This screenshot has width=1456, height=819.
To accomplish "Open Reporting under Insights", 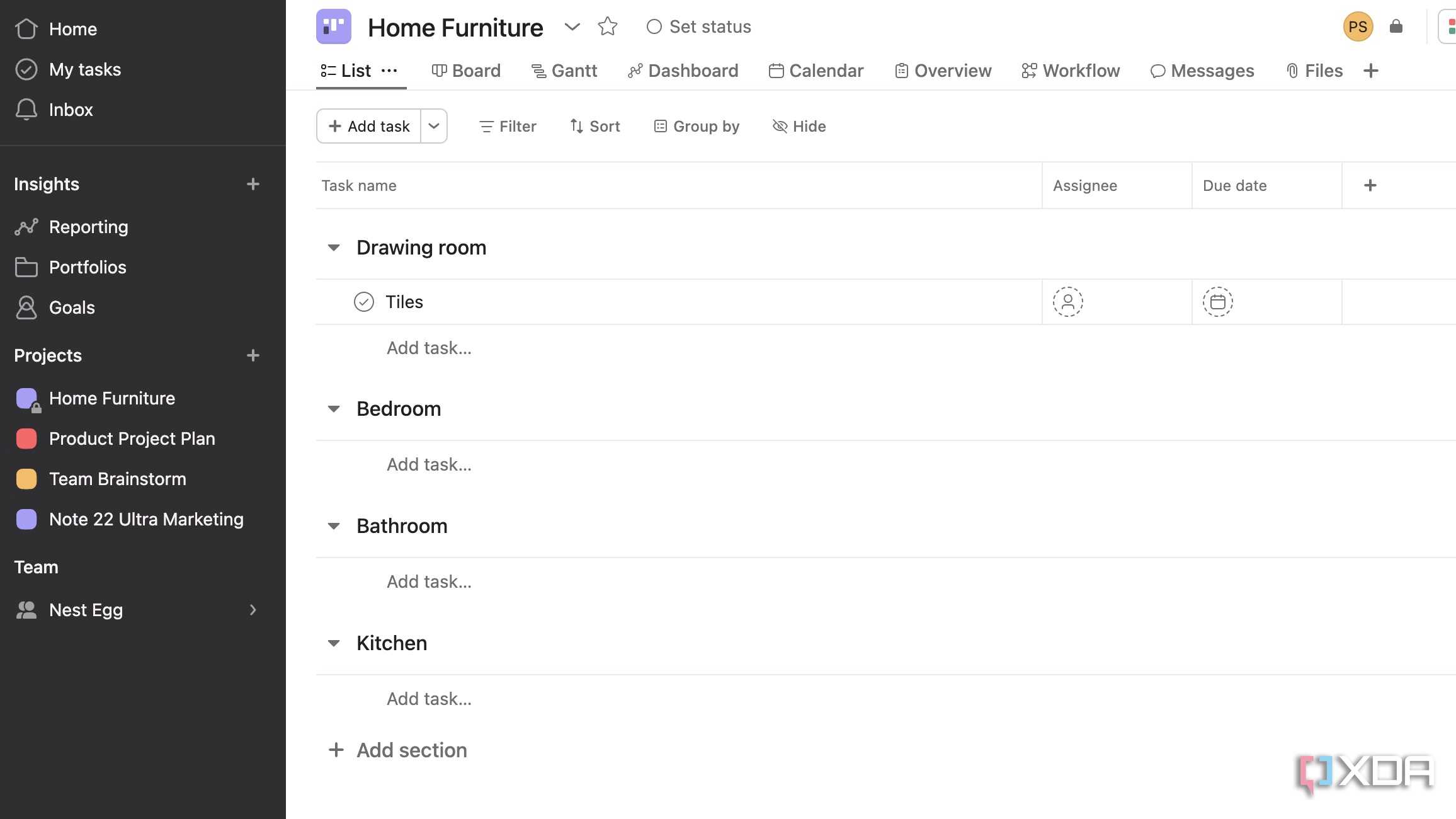I will click(72, 227).
